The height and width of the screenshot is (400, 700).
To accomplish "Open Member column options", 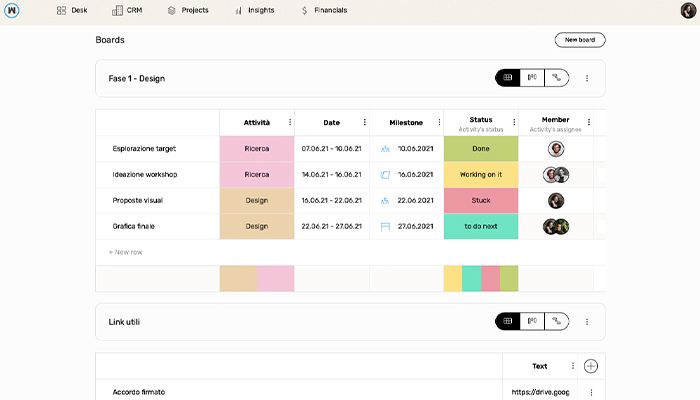I will point(589,122).
